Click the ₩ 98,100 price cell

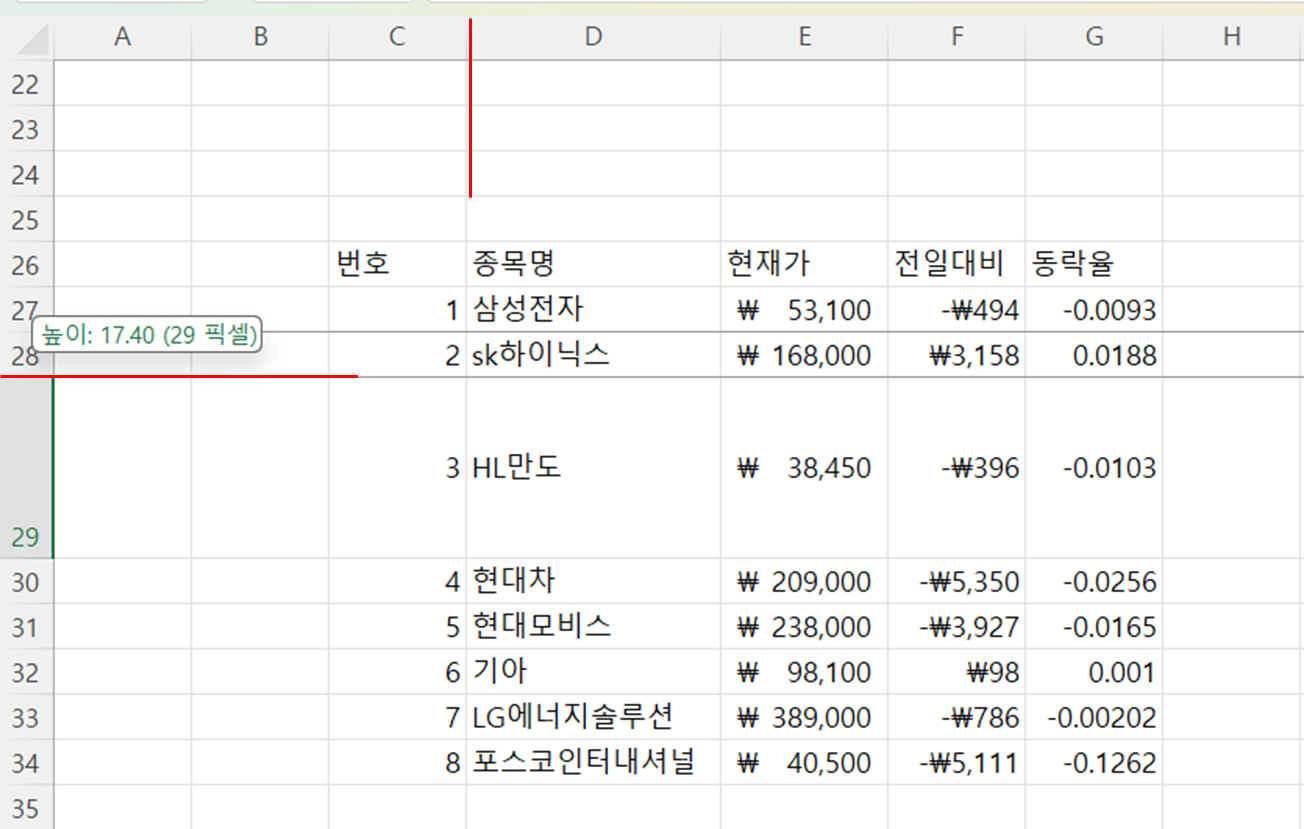pos(804,671)
